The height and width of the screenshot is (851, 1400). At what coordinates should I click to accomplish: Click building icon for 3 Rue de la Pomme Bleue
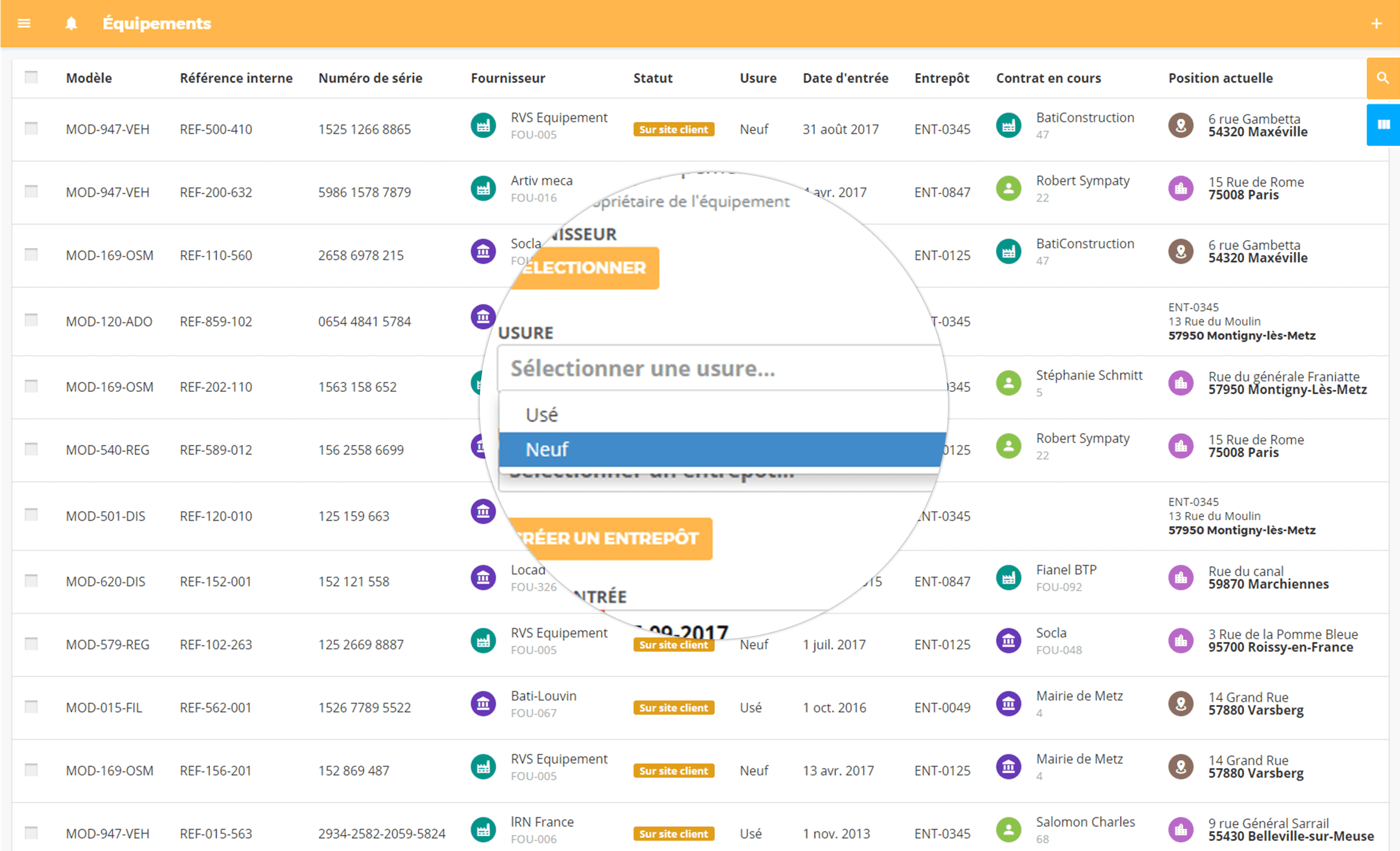click(1181, 641)
